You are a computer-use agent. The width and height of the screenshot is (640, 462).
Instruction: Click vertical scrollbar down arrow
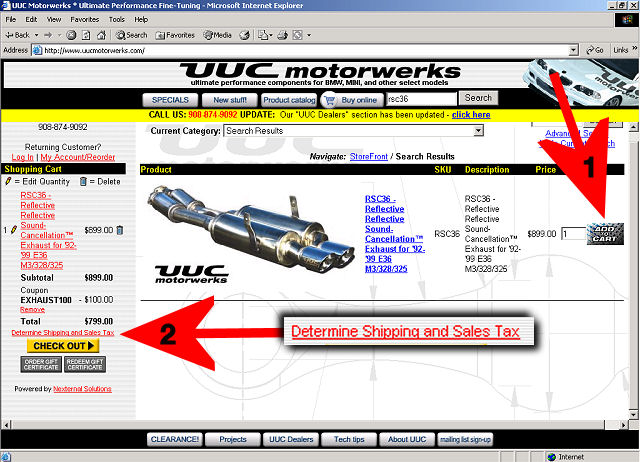(x=633, y=415)
